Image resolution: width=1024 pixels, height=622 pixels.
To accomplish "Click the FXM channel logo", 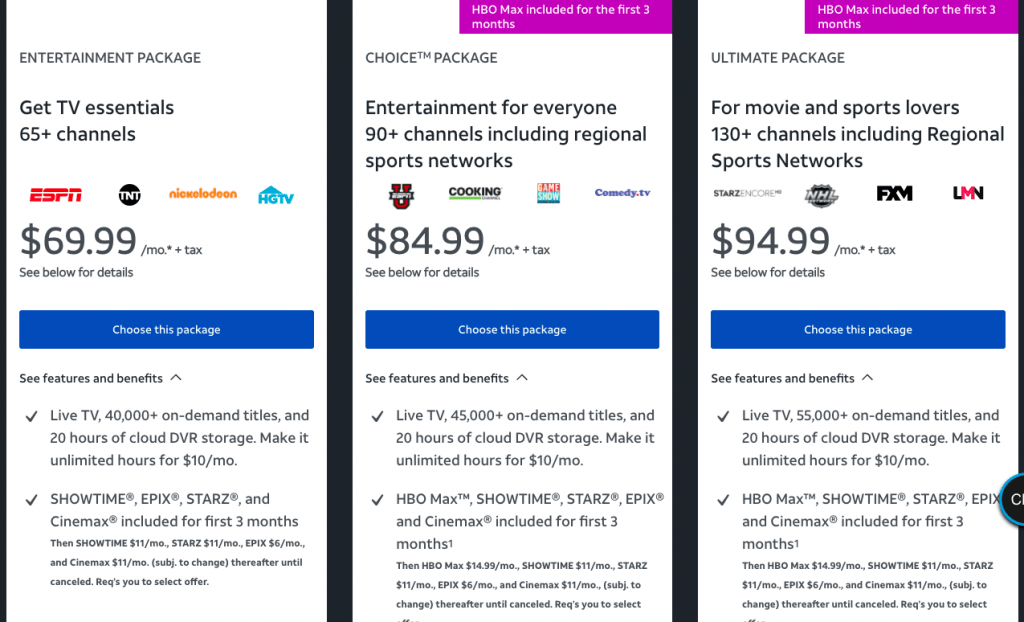I will pos(894,193).
